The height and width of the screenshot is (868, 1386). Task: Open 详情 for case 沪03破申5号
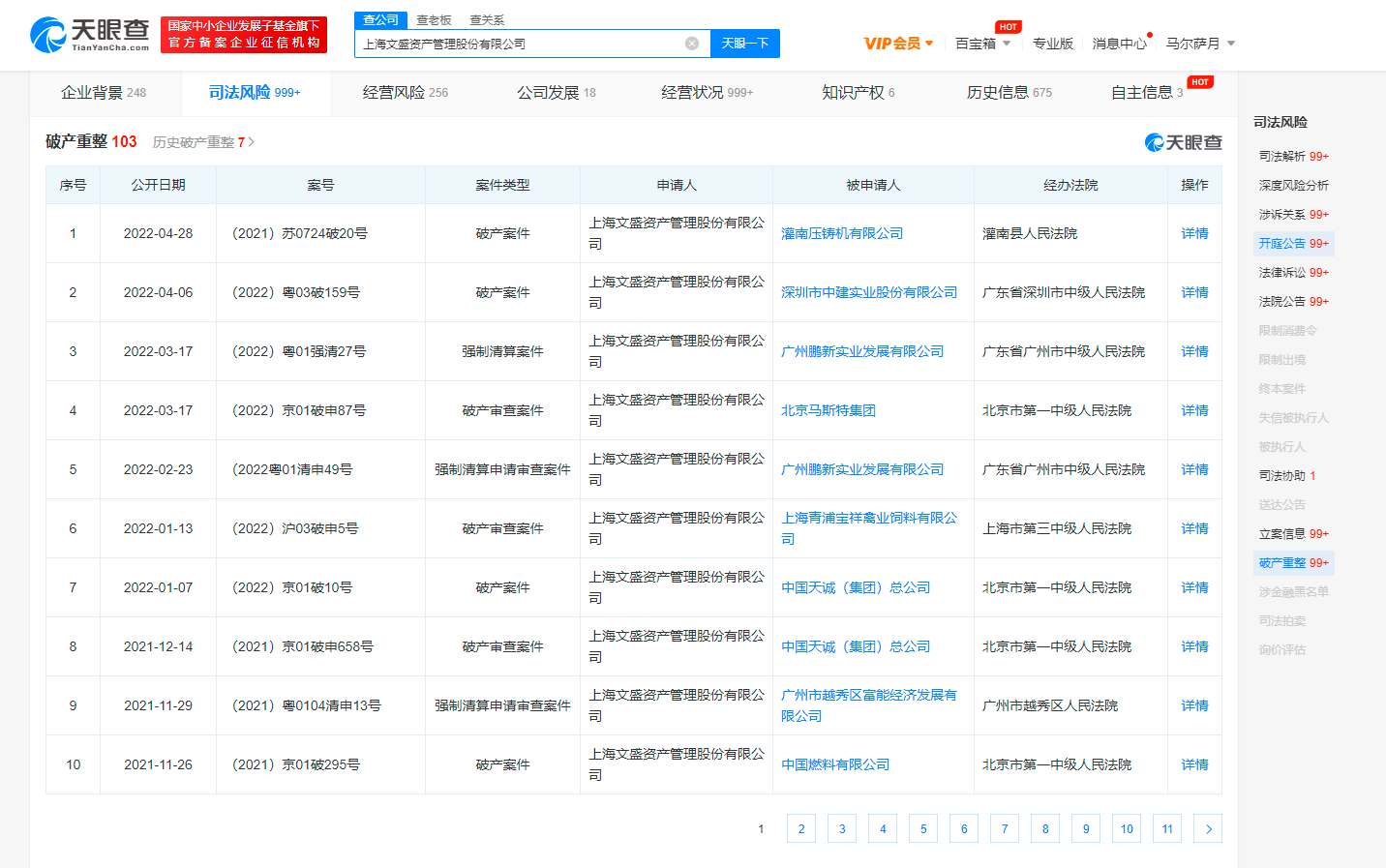coord(1194,528)
